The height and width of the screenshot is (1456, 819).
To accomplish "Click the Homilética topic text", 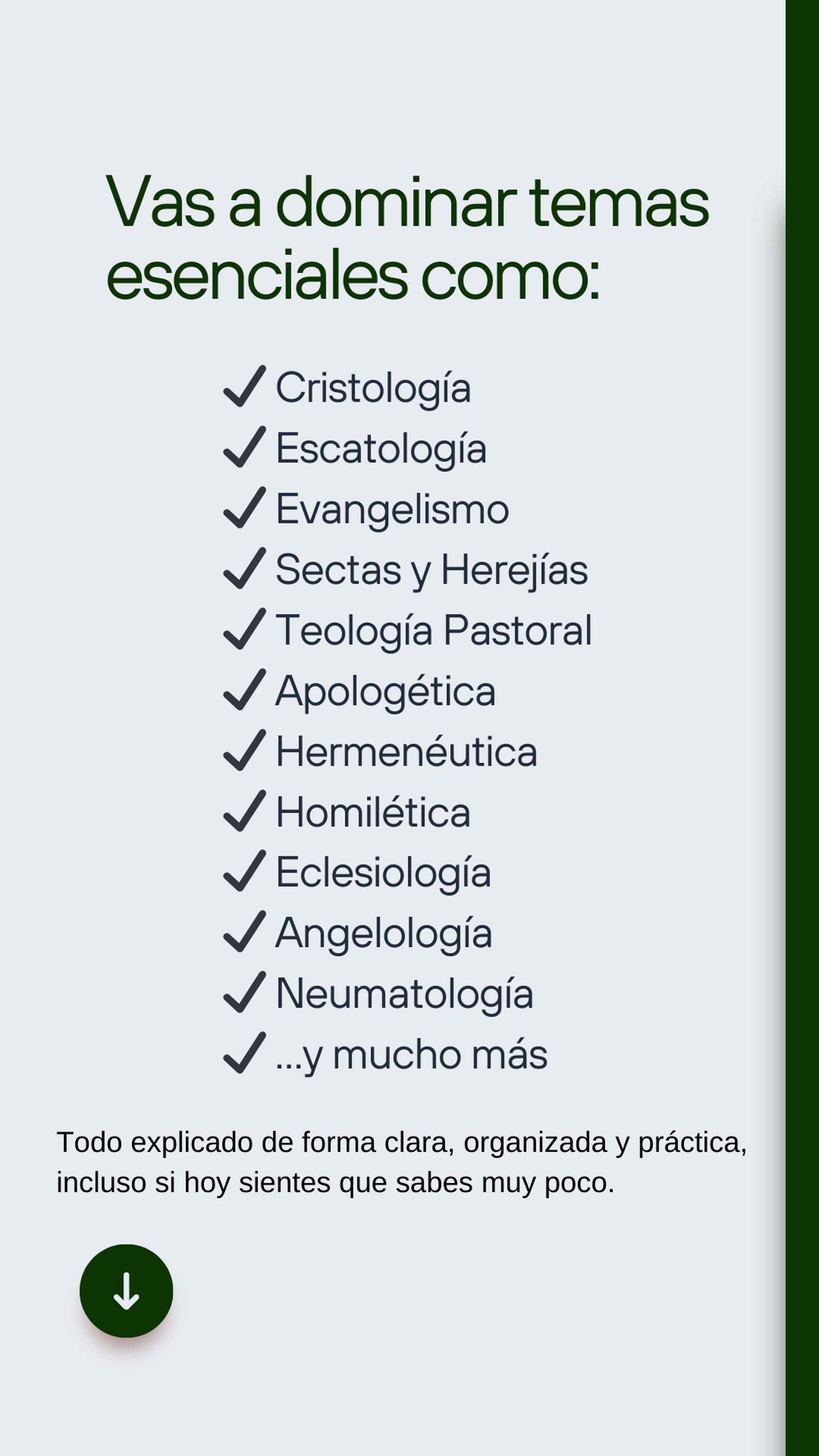I will (373, 813).
